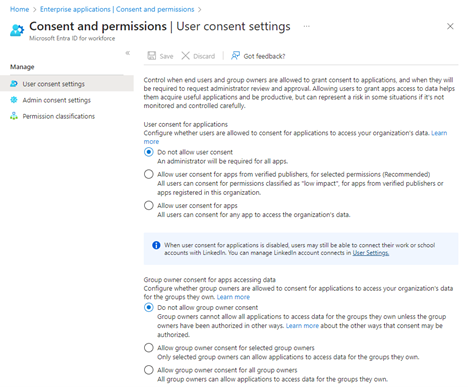Open Permission classifications menu item
Viewport: 468px width, 387px height.
pos(59,116)
